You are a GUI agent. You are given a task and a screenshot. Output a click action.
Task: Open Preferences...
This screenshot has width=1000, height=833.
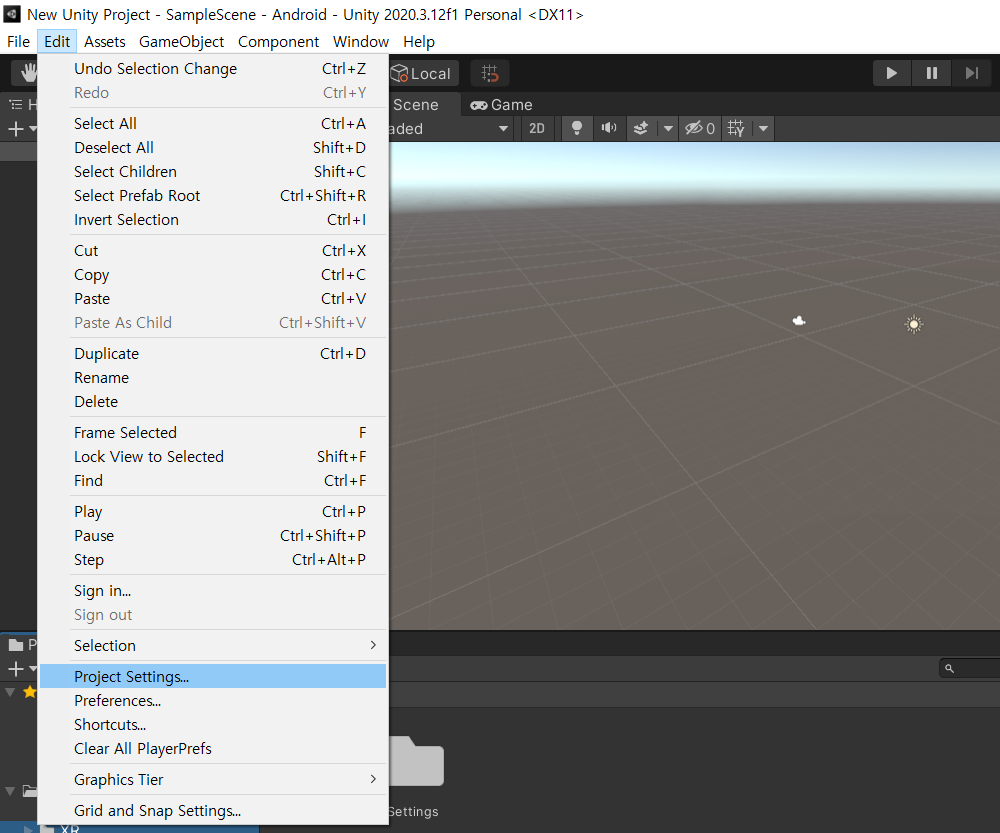[x=213, y=701]
